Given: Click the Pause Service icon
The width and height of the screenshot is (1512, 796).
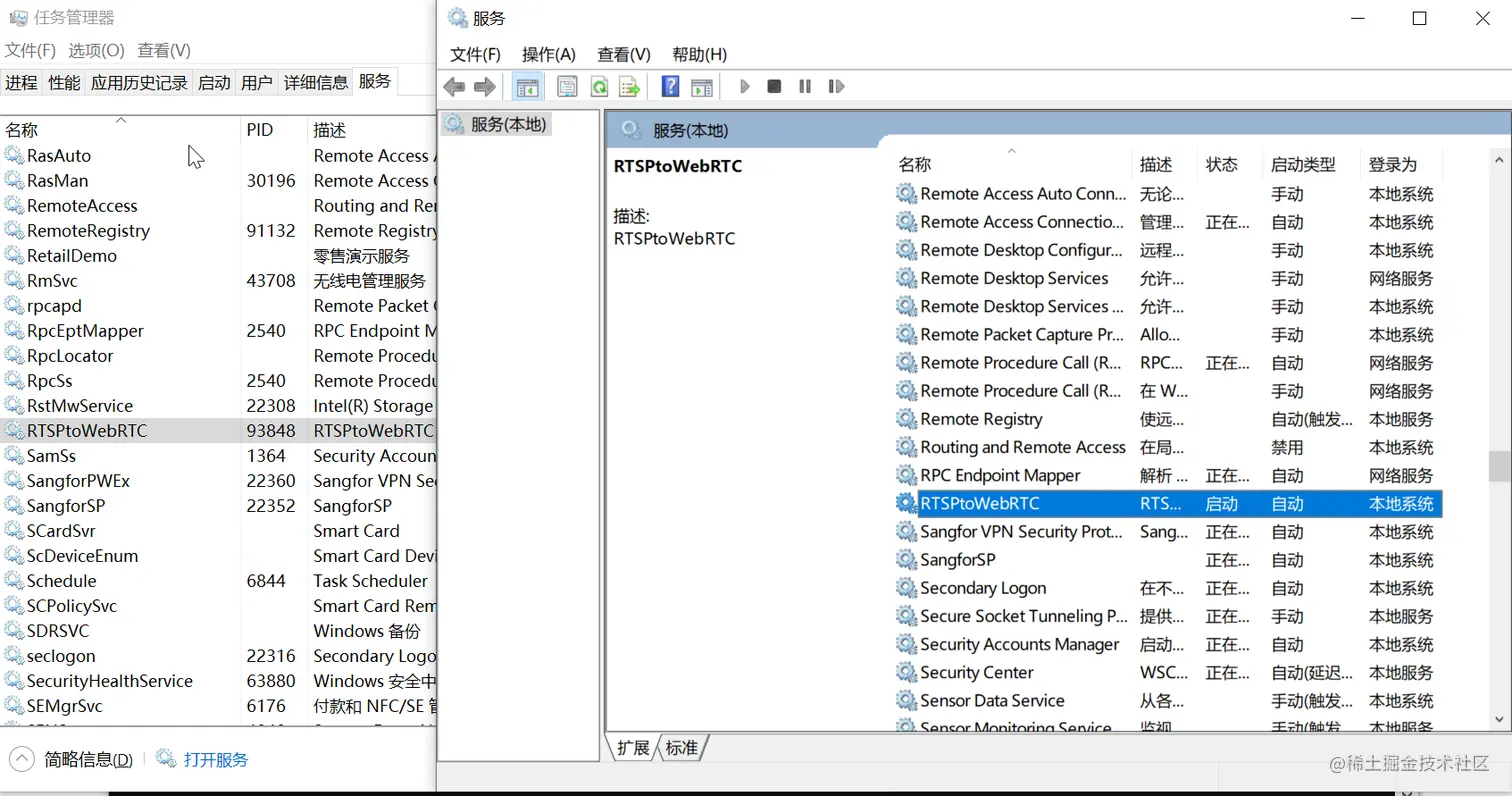Looking at the screenshot, I should (805, 87).
